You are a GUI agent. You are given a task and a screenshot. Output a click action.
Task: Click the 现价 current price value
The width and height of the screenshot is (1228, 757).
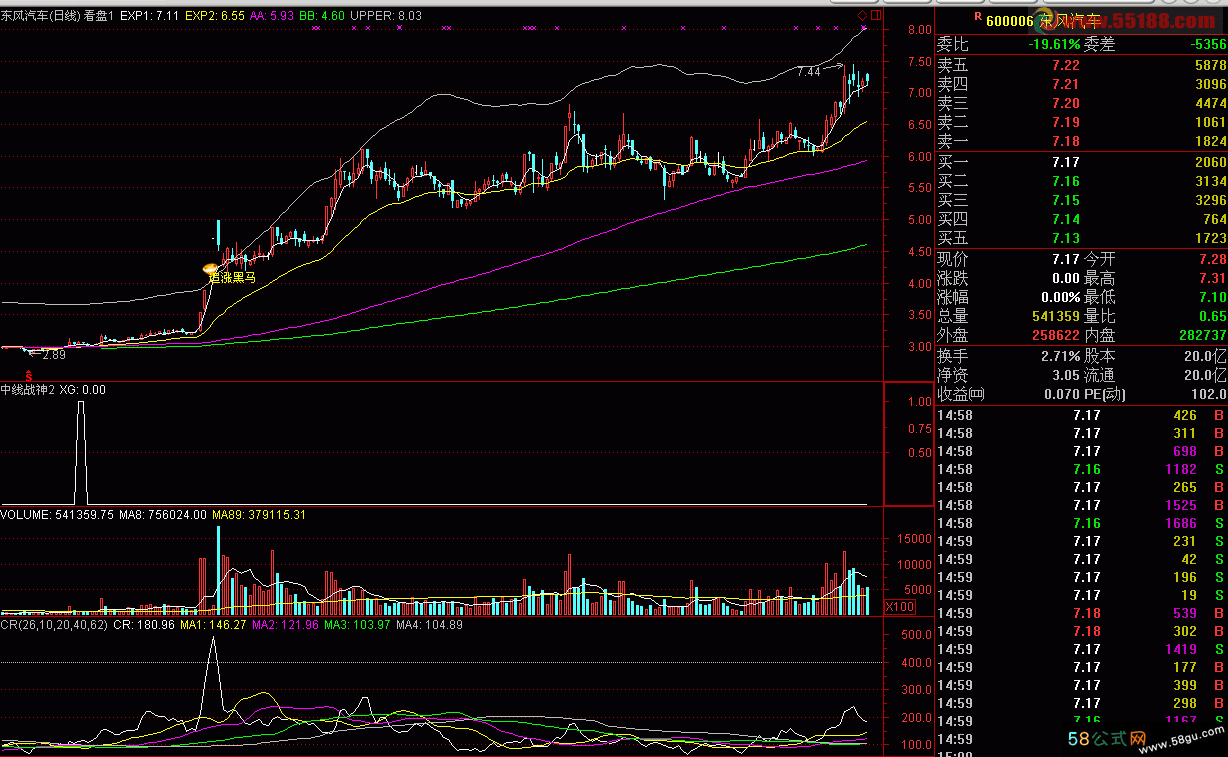click(1066, 259)
